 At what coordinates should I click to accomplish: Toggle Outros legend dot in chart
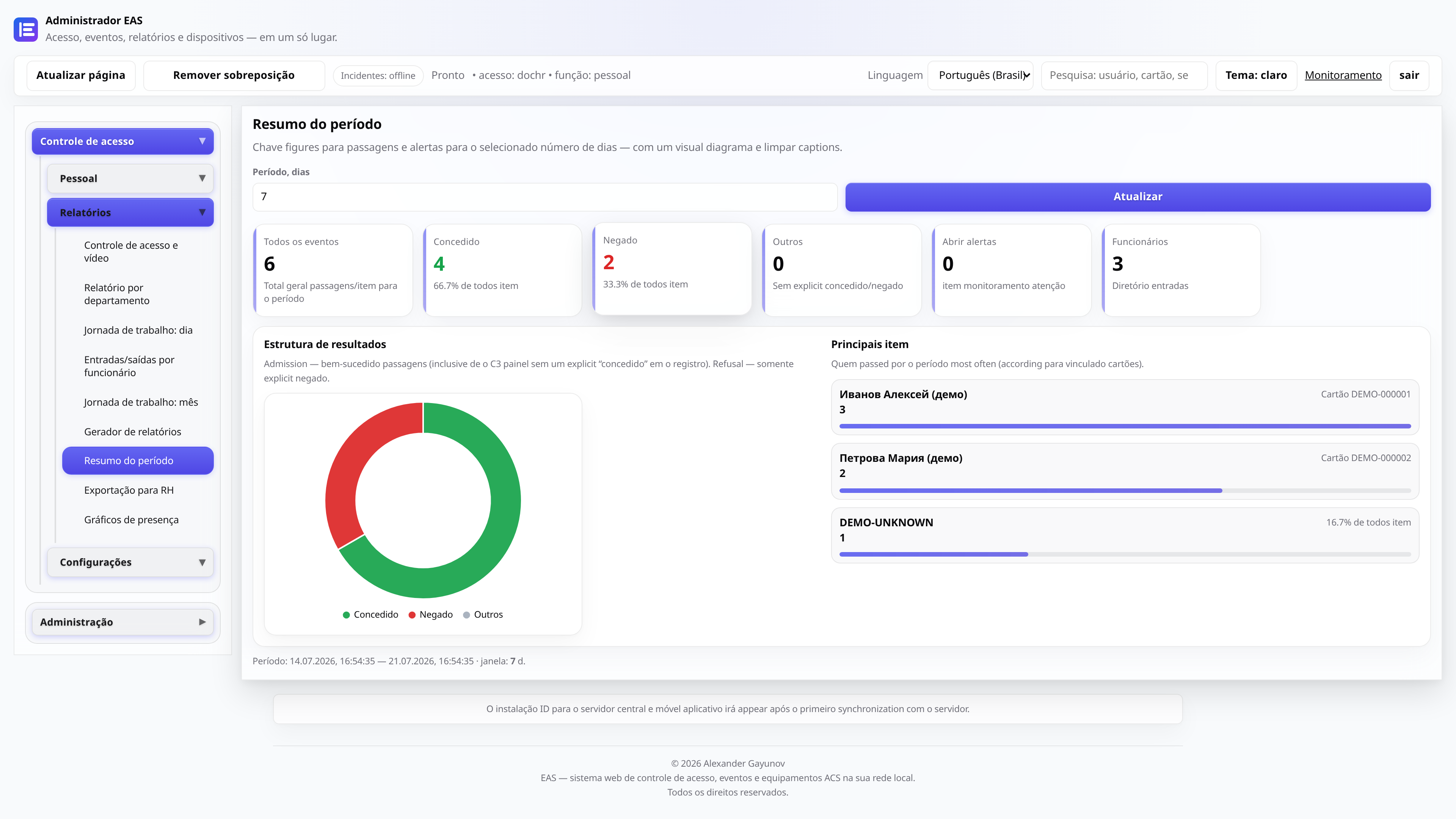coord(466,615)
